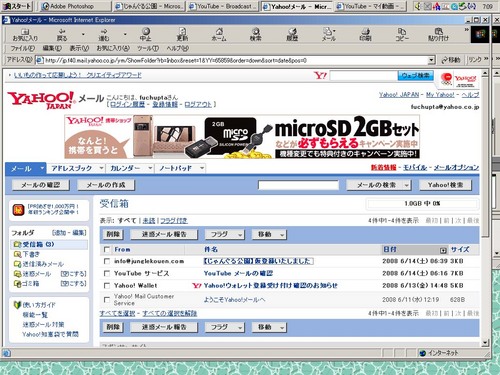Check the YouTube サービス message checkbox
The image size is (500, 375).
[x=107, y=273]
